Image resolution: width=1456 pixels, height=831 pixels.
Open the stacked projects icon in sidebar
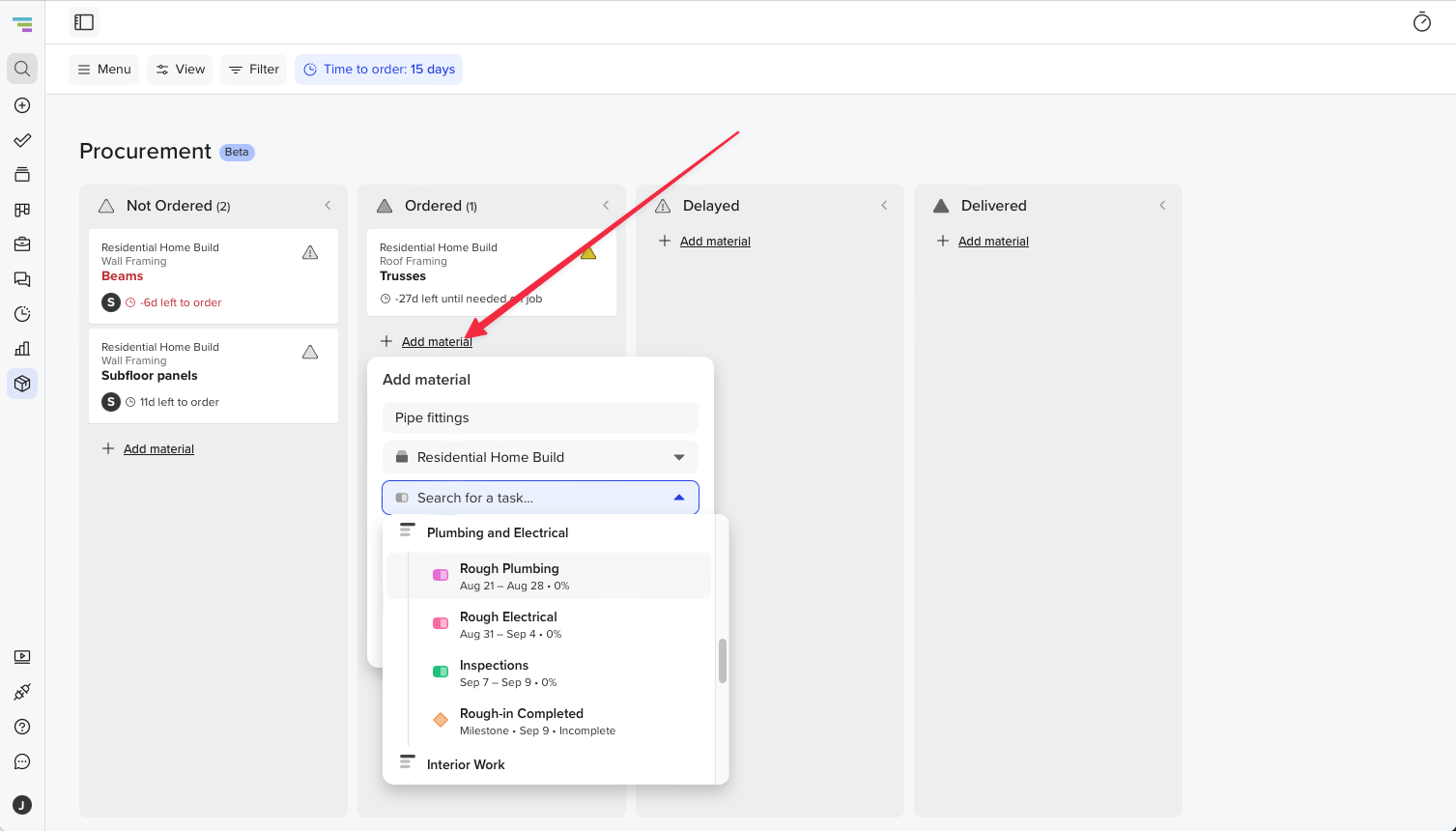[22, 175]
